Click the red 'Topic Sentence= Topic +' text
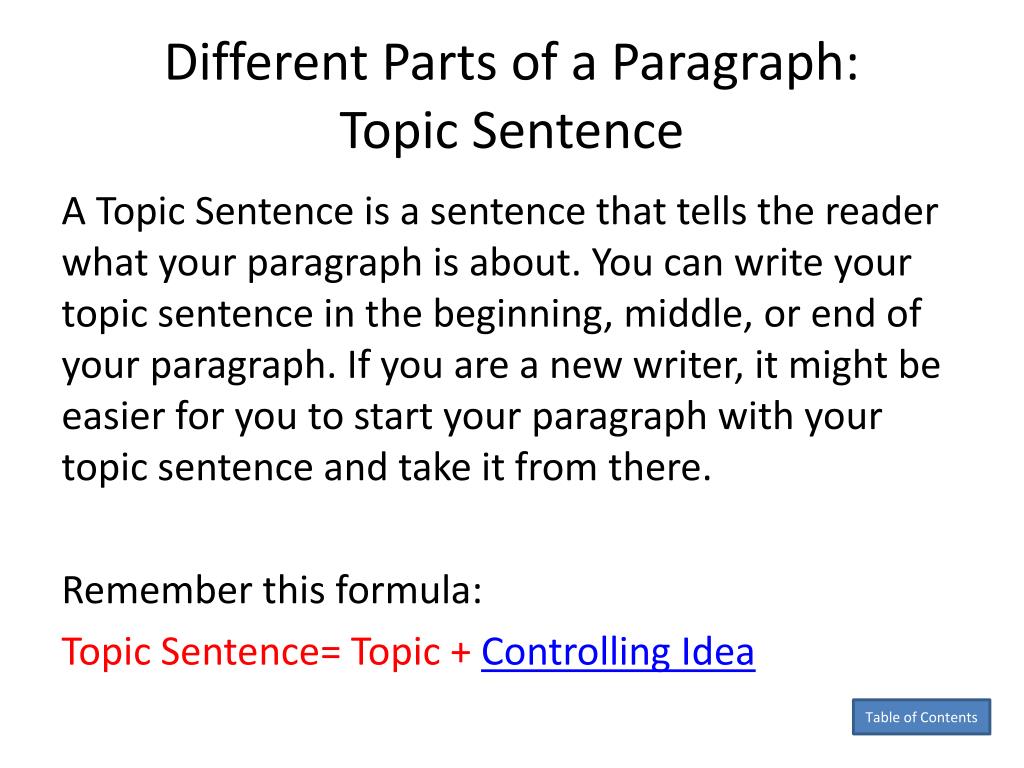The image size is (1024, 768). (x=266, y=652)
